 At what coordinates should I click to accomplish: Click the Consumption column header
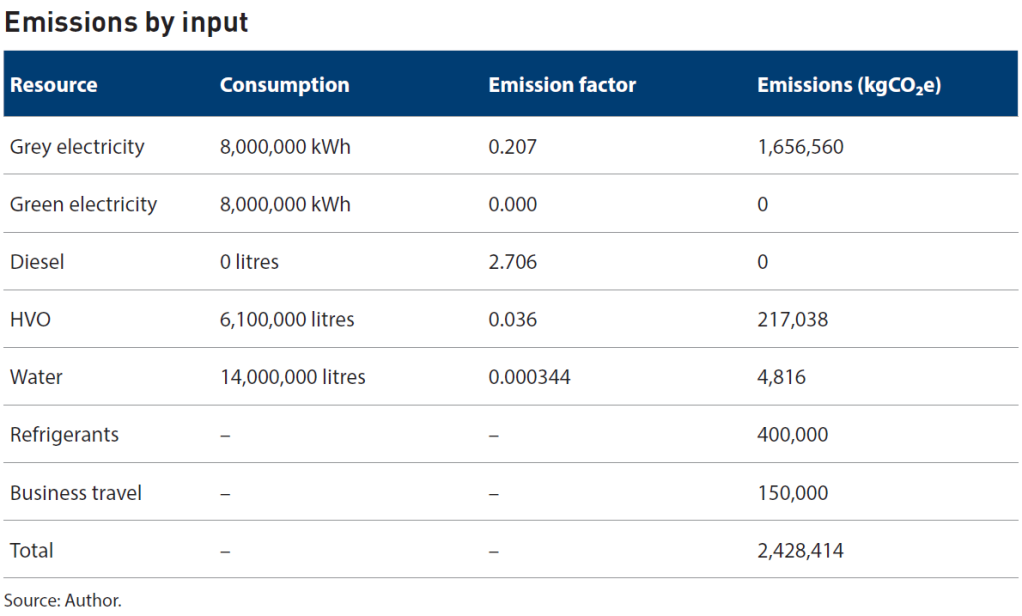pos(285,85)
